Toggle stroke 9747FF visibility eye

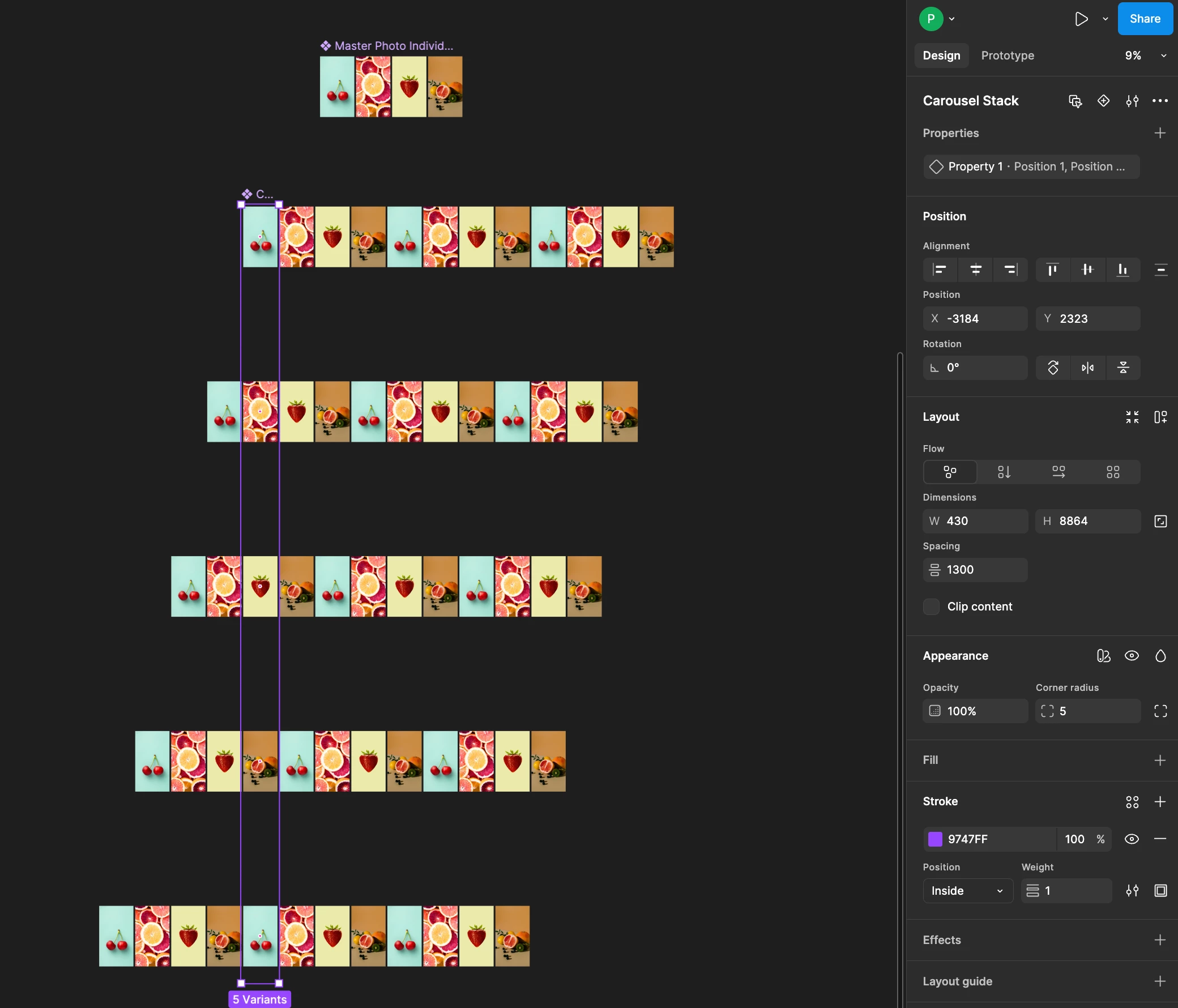(1132, 839)
